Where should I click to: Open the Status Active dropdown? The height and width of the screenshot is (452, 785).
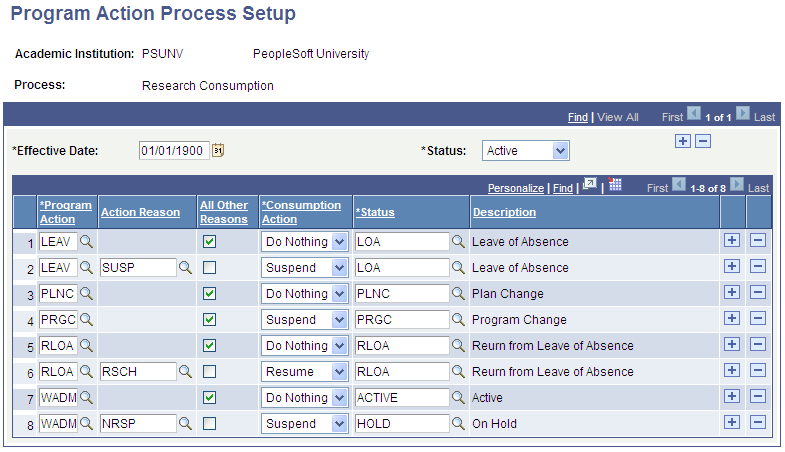click(525, 151)
